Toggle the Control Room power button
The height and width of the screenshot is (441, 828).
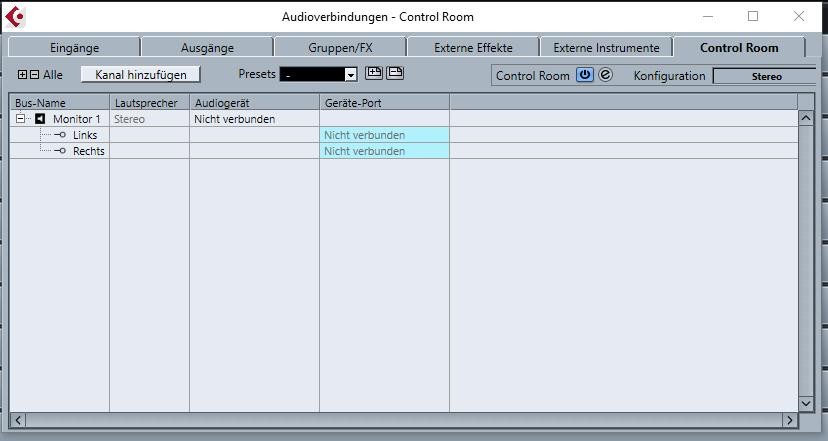[585, 74]
